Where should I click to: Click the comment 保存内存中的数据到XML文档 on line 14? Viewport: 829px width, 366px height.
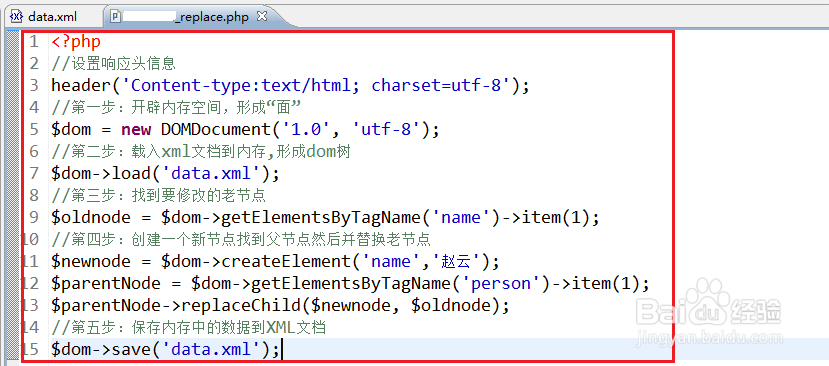pos(188,328)
